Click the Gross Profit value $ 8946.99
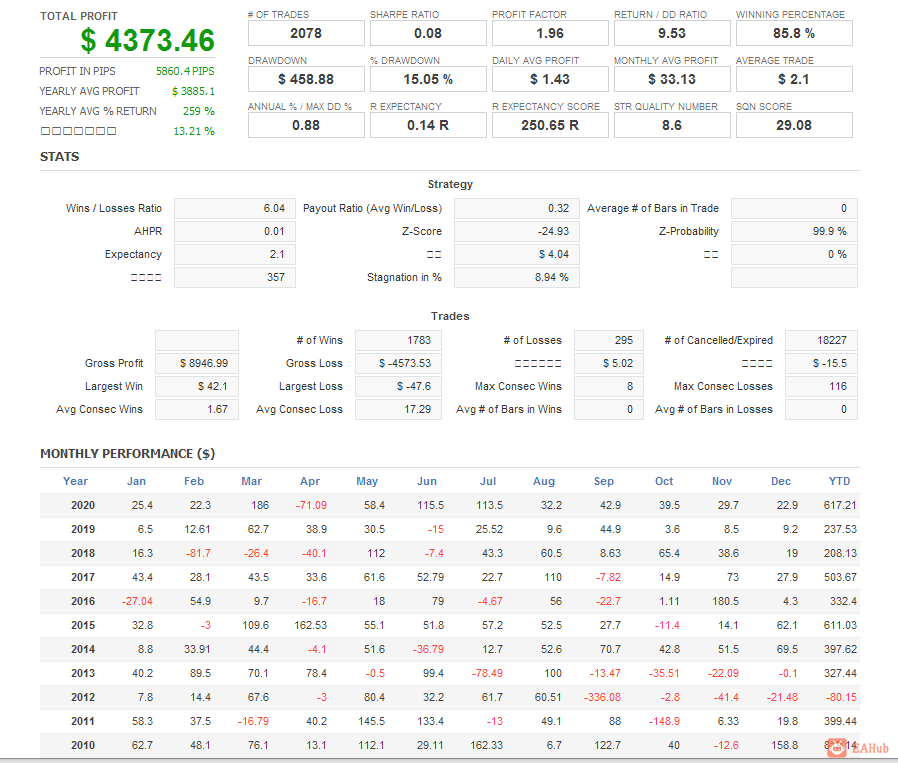898x763 pixels. [196, 363]
